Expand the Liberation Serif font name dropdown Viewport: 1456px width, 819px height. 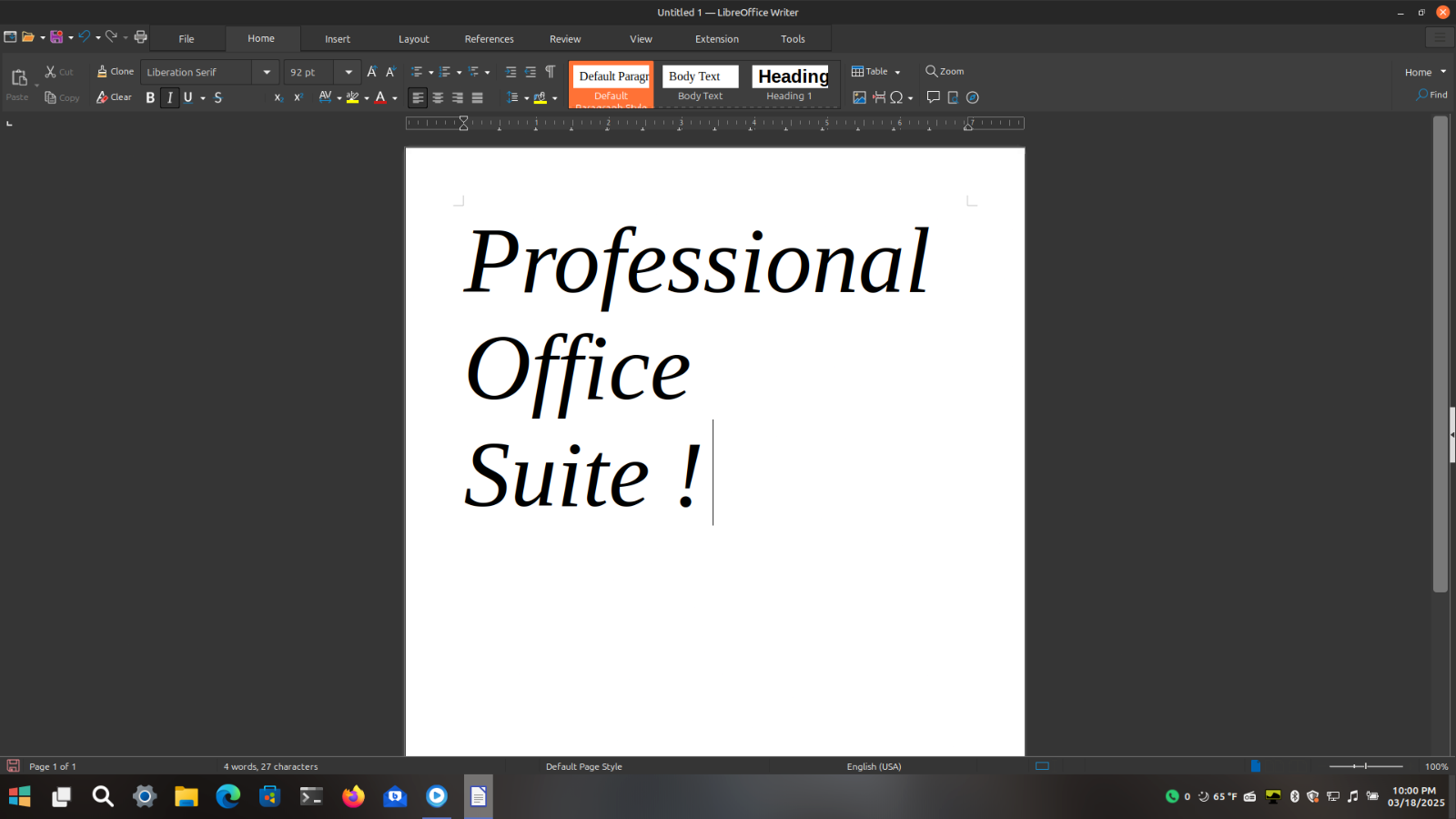tap(267, 72)
